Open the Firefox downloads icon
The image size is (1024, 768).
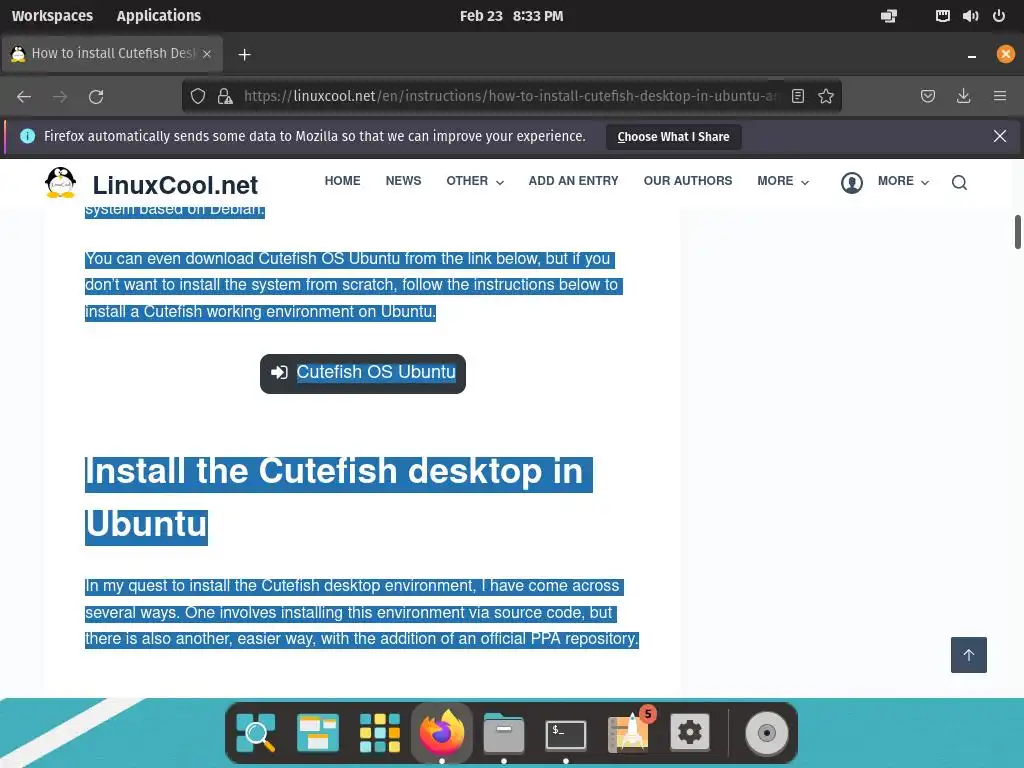(963, 97)
